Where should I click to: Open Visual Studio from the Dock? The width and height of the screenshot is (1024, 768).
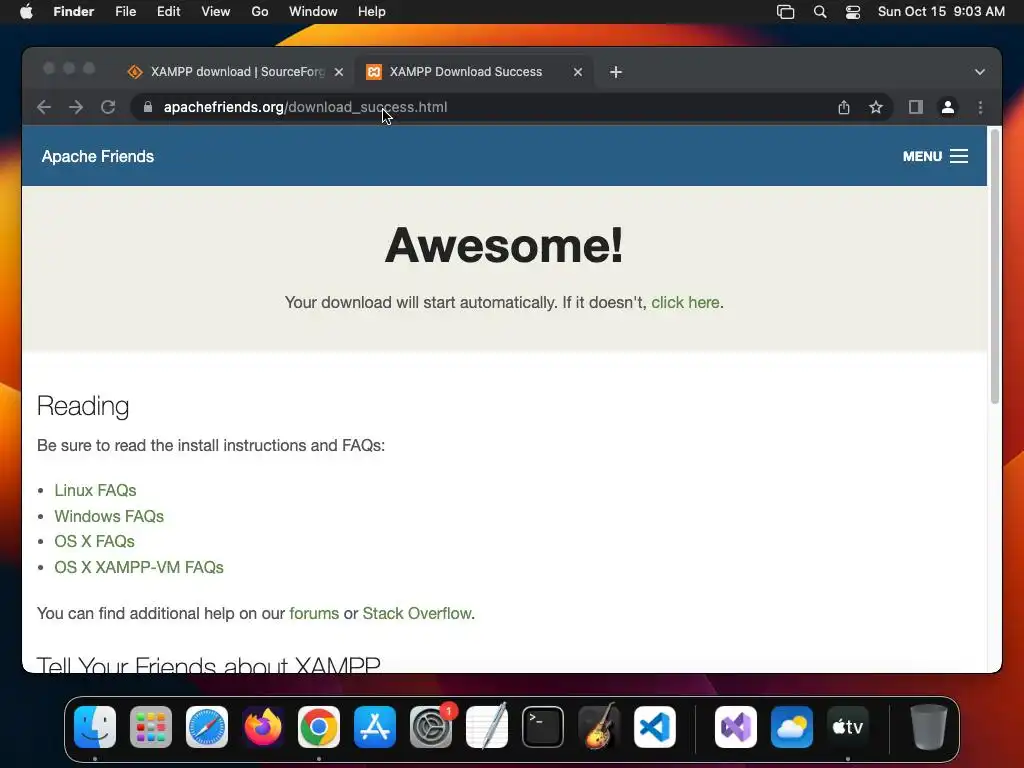[x=736, y=727]
